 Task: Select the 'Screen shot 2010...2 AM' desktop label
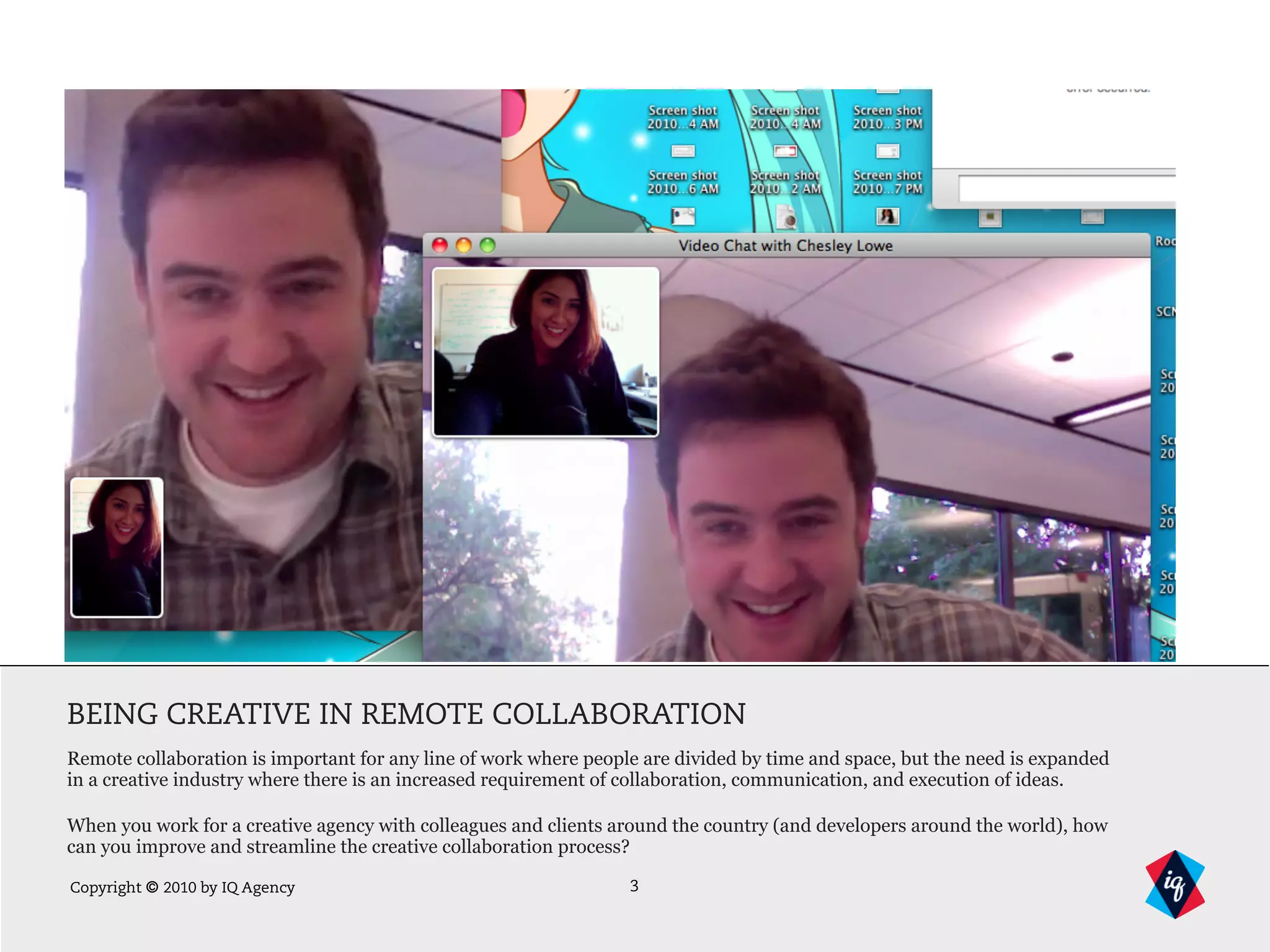click(785, 182)
